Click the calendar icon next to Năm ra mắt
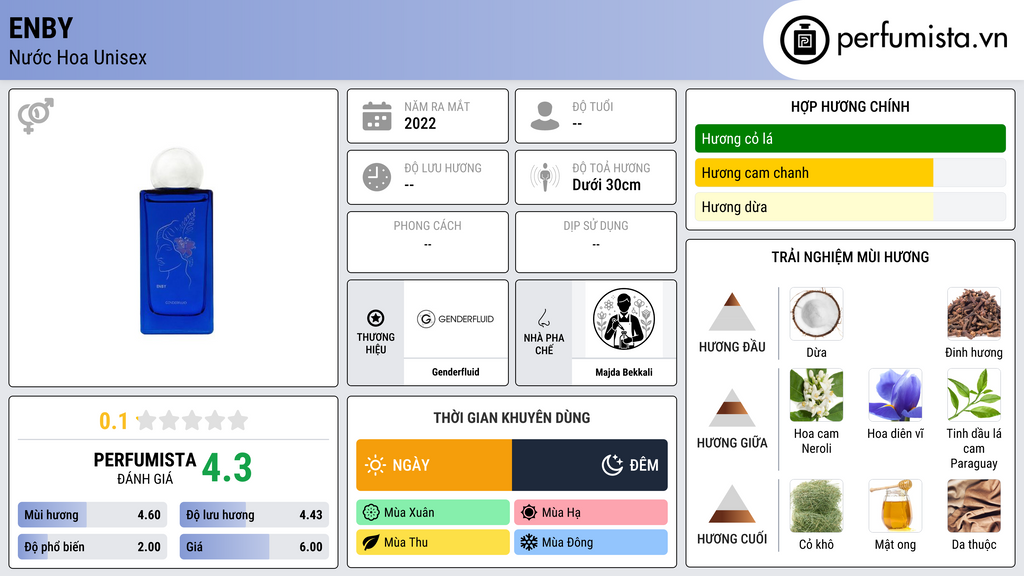Viewport: 1024px width, 576px height. [x=377, y=116]
